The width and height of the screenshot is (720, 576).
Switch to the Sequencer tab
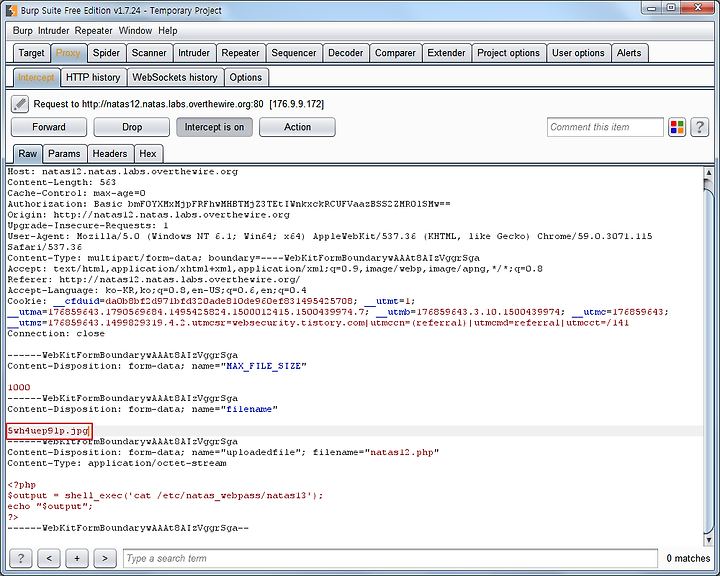pos(294,53)
